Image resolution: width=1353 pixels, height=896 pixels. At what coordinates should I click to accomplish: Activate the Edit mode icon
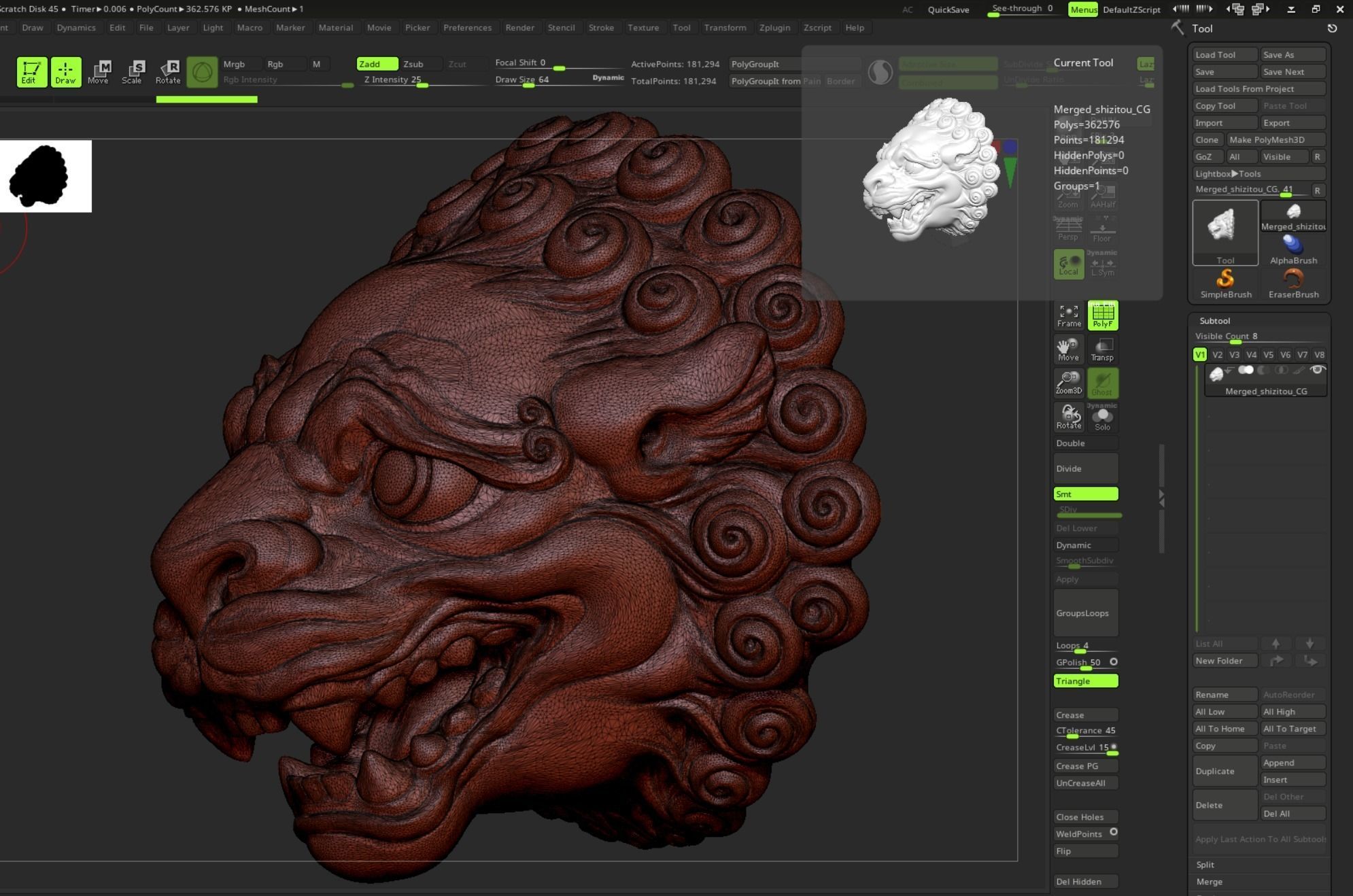click(x=31, y=72)
